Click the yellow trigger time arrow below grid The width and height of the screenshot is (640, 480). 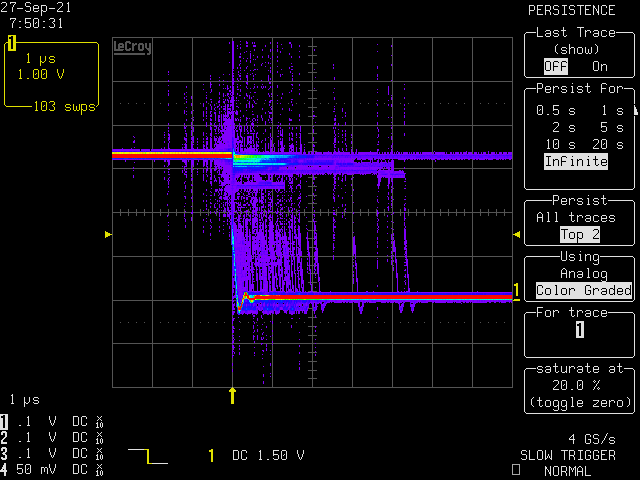[x=233, y=395]
